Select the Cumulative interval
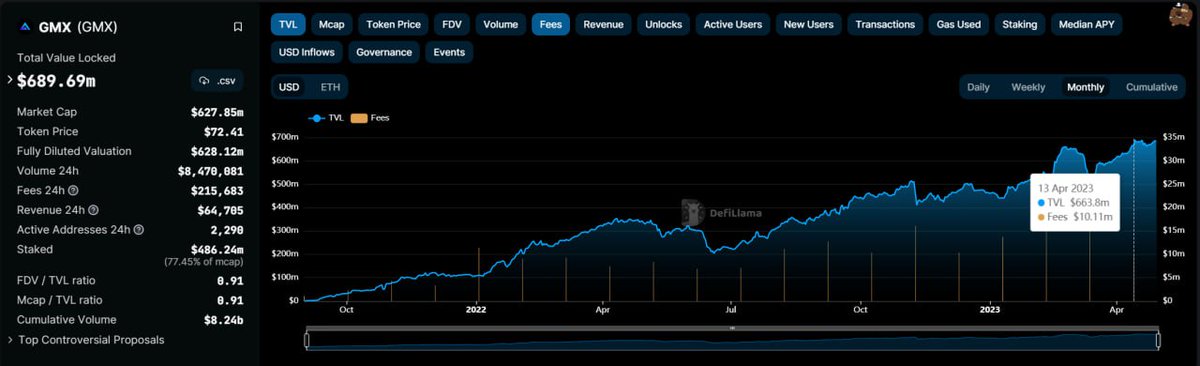1200x366 pixels. [x=1151, y=87]
